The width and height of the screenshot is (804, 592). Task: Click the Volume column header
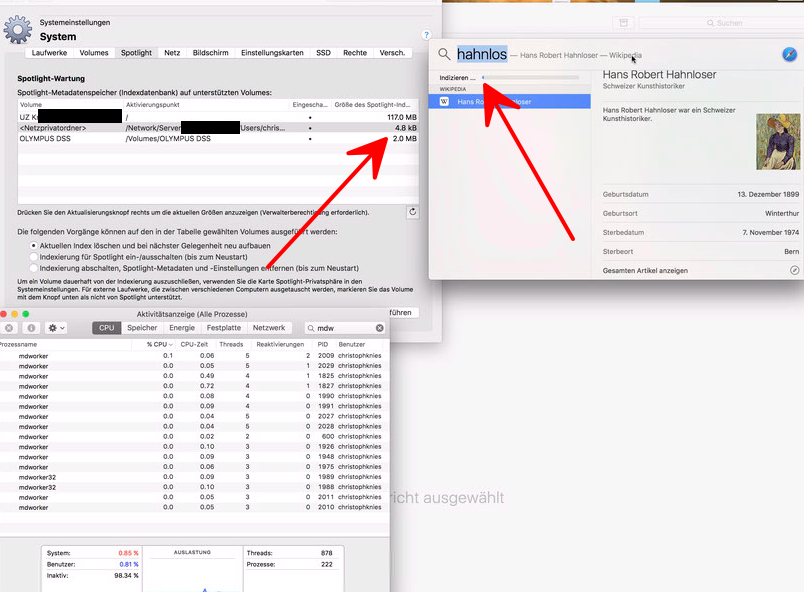click(x=71, y=105)
